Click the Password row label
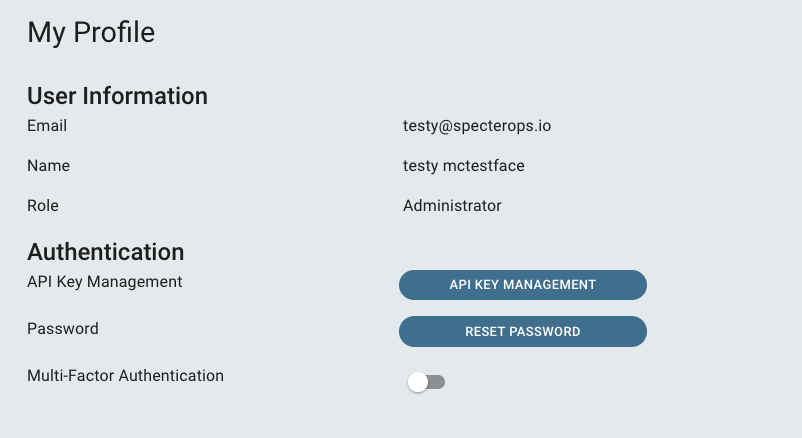Screen dimensions: 802x438 63,328
